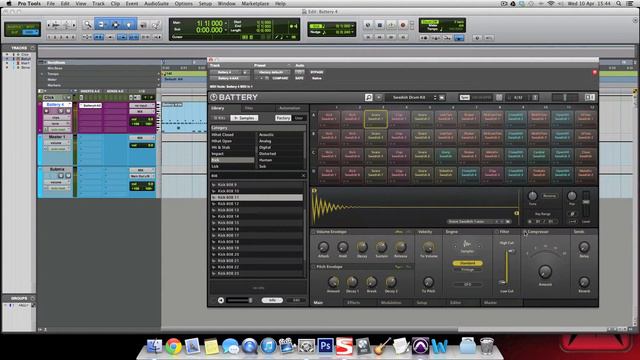The image size is (640, 360).
Task: Click the To Volume velocity knob
Action: pyautogui.click(x=429, y=247)
